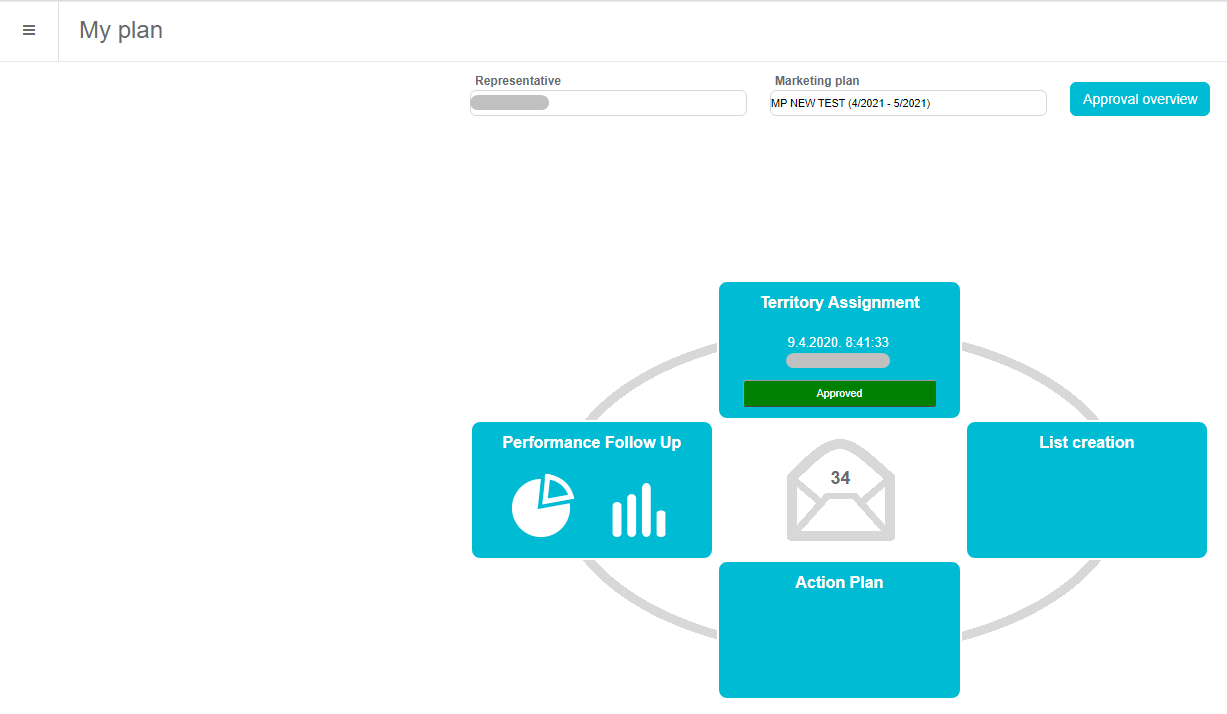Select the blurred representative name value
Screen dimensions: 1227x714
point(509,103)
